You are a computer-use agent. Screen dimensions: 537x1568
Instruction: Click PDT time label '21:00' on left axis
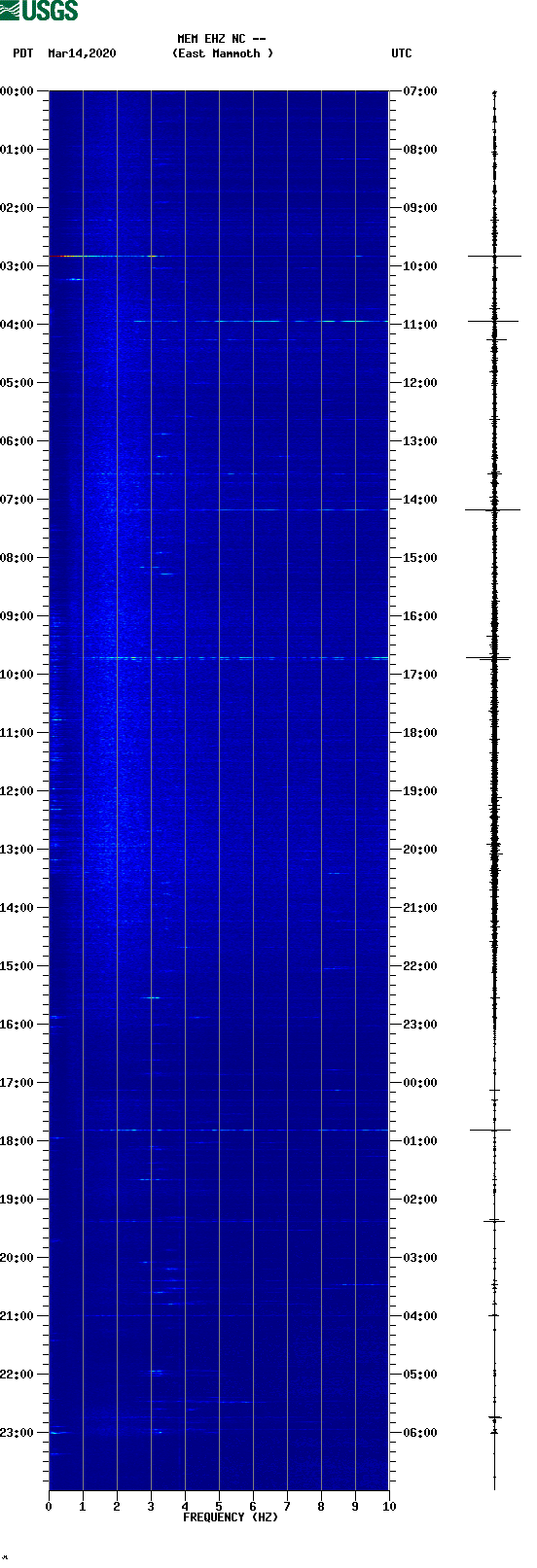[x=18, y=1316]
